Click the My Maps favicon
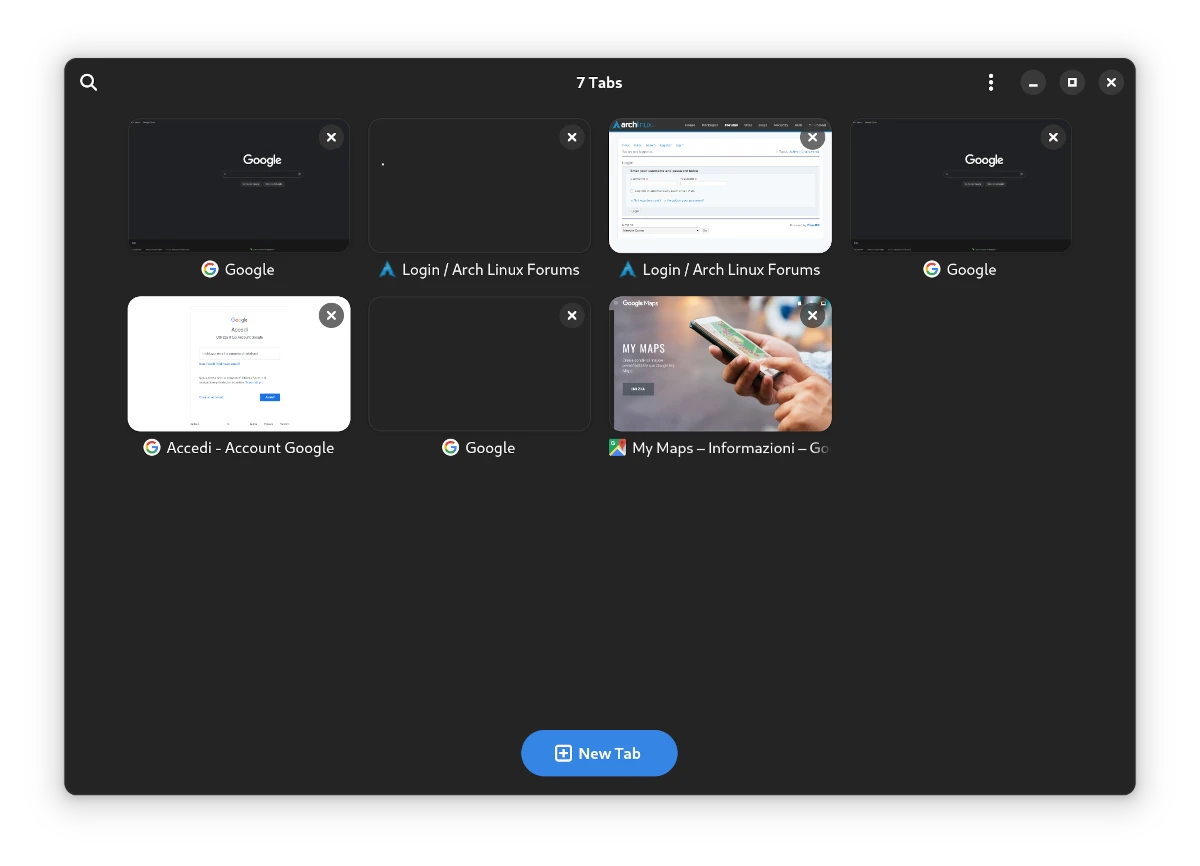This screenshot has width=1200, height=866. (616, 448)
